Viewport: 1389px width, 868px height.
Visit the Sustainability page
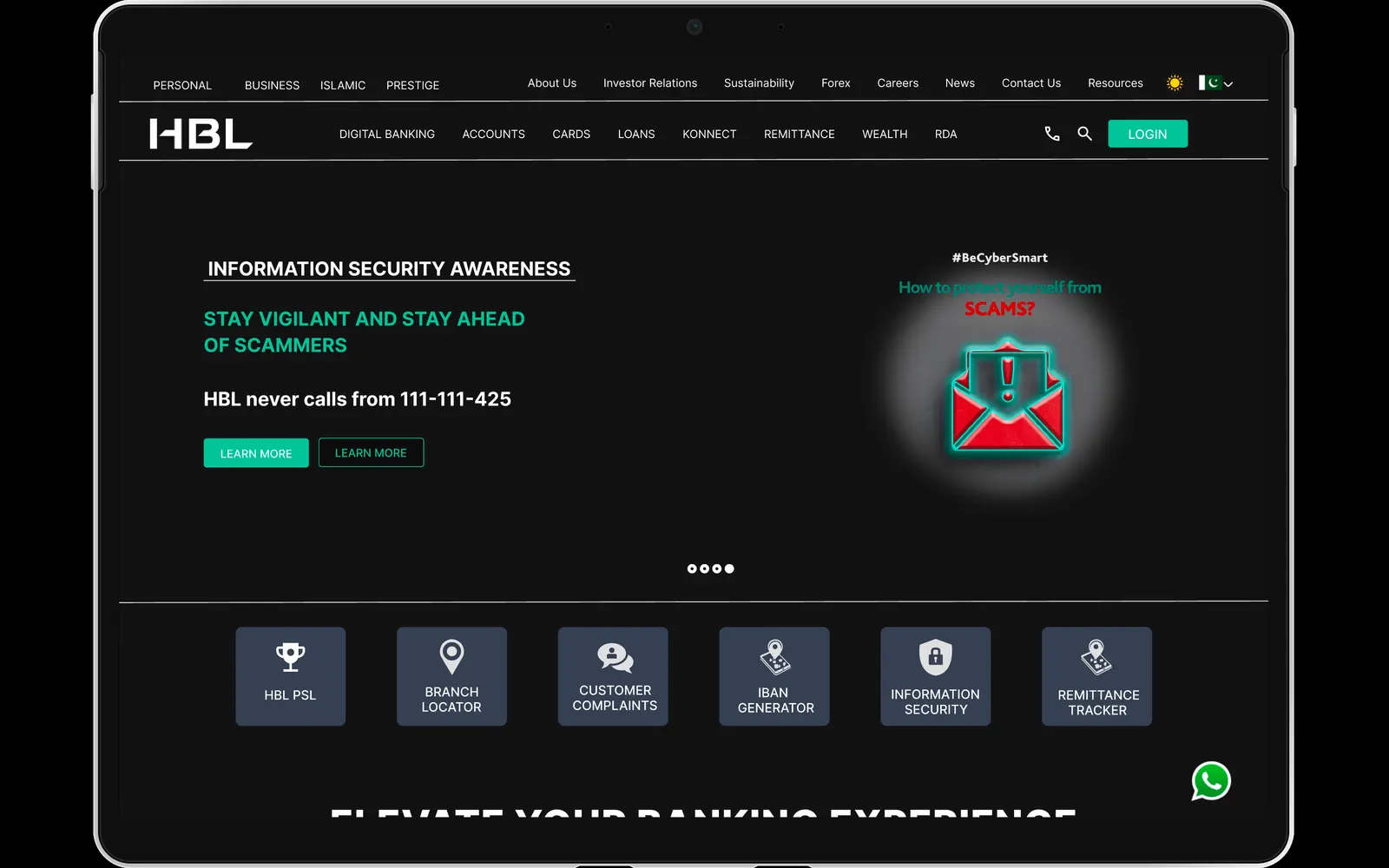(x=759, y=83)
